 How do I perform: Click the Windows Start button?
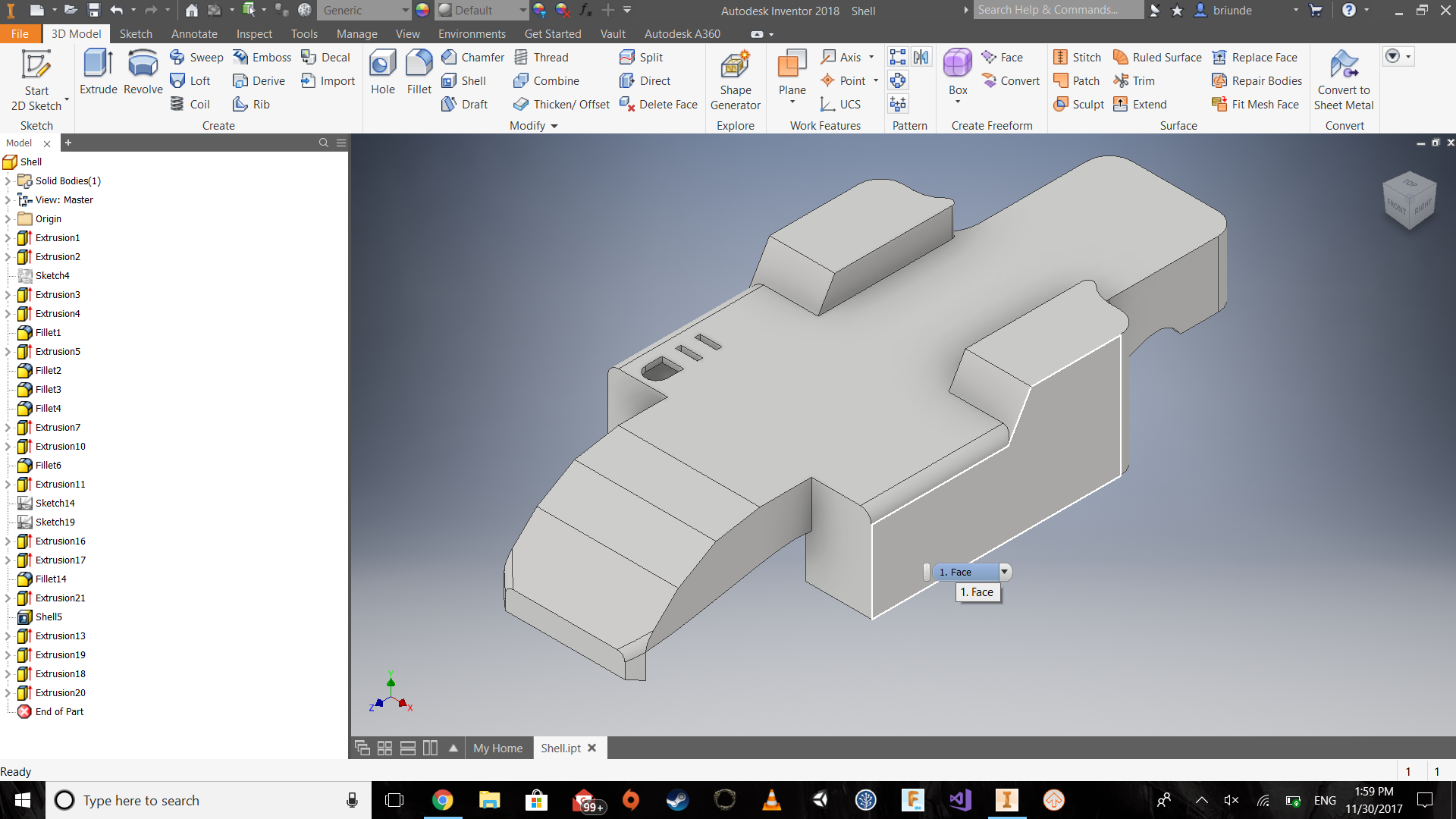22,800
